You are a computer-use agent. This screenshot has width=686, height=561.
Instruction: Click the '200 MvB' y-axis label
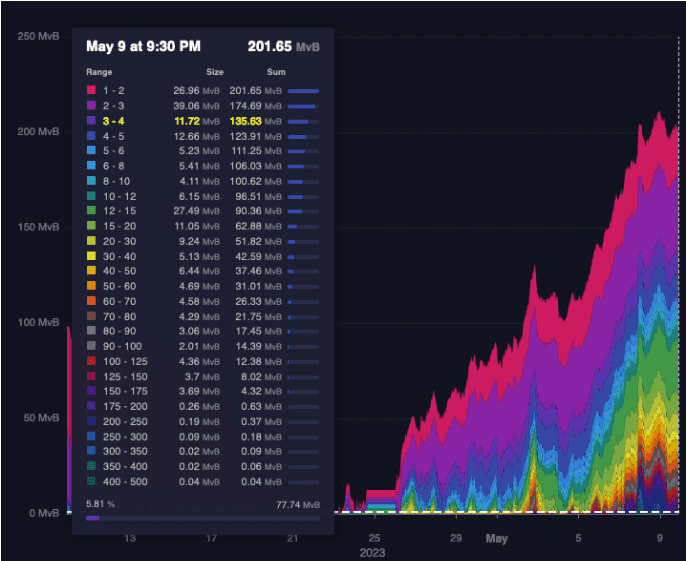coord(38,132)
